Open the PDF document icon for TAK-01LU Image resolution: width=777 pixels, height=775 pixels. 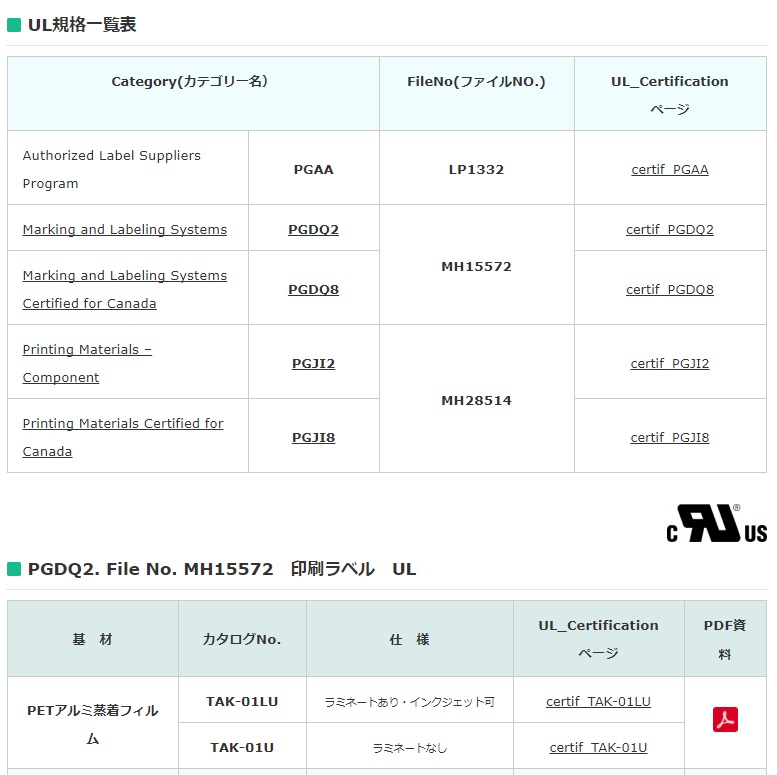coord(725,720)
